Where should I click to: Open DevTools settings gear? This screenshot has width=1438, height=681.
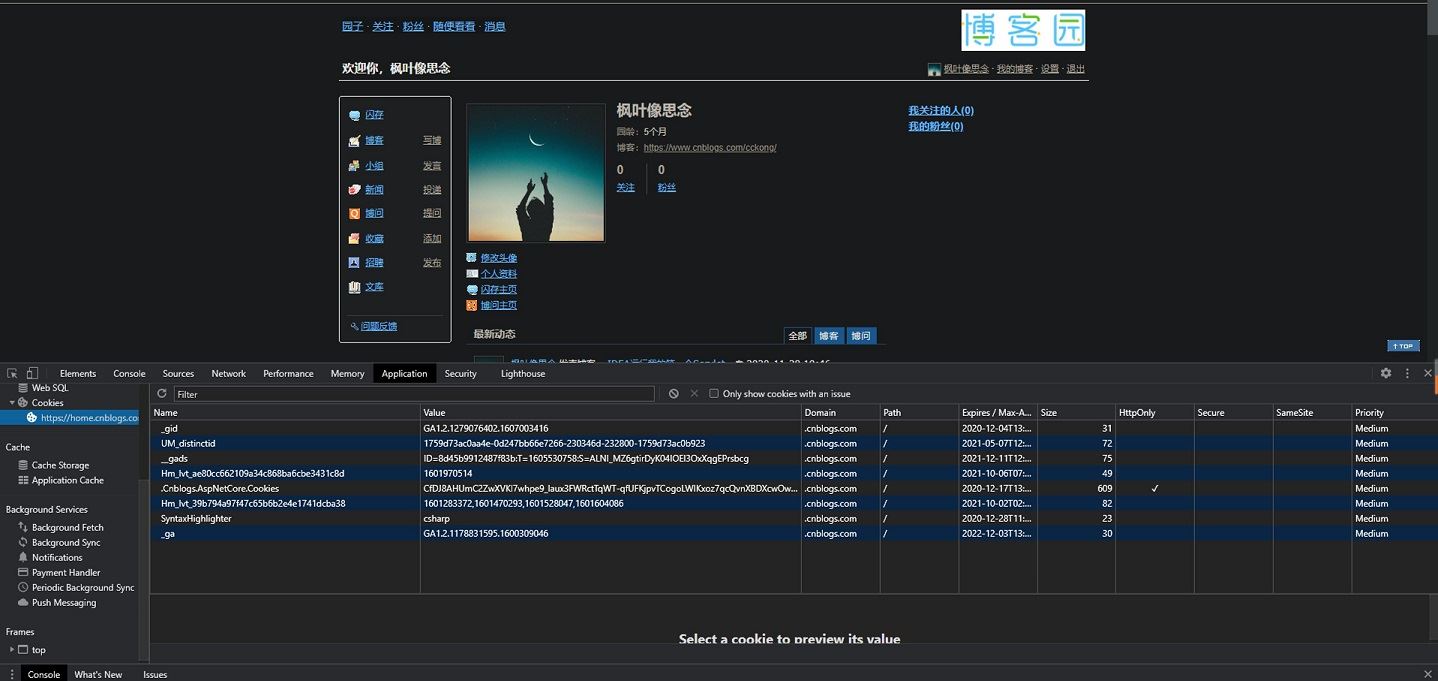[x=1385, y=372]
